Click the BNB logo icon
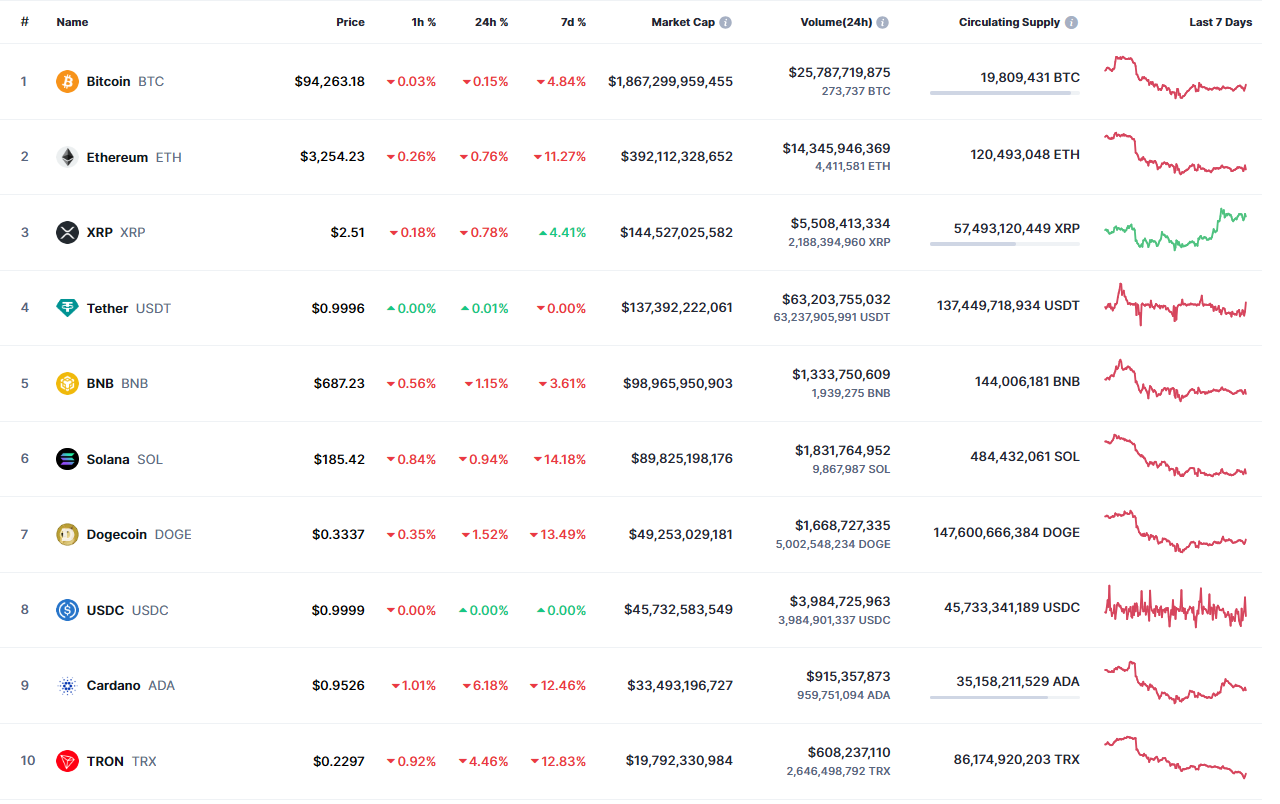The image size is (1280, 804). tap(67, 383)
